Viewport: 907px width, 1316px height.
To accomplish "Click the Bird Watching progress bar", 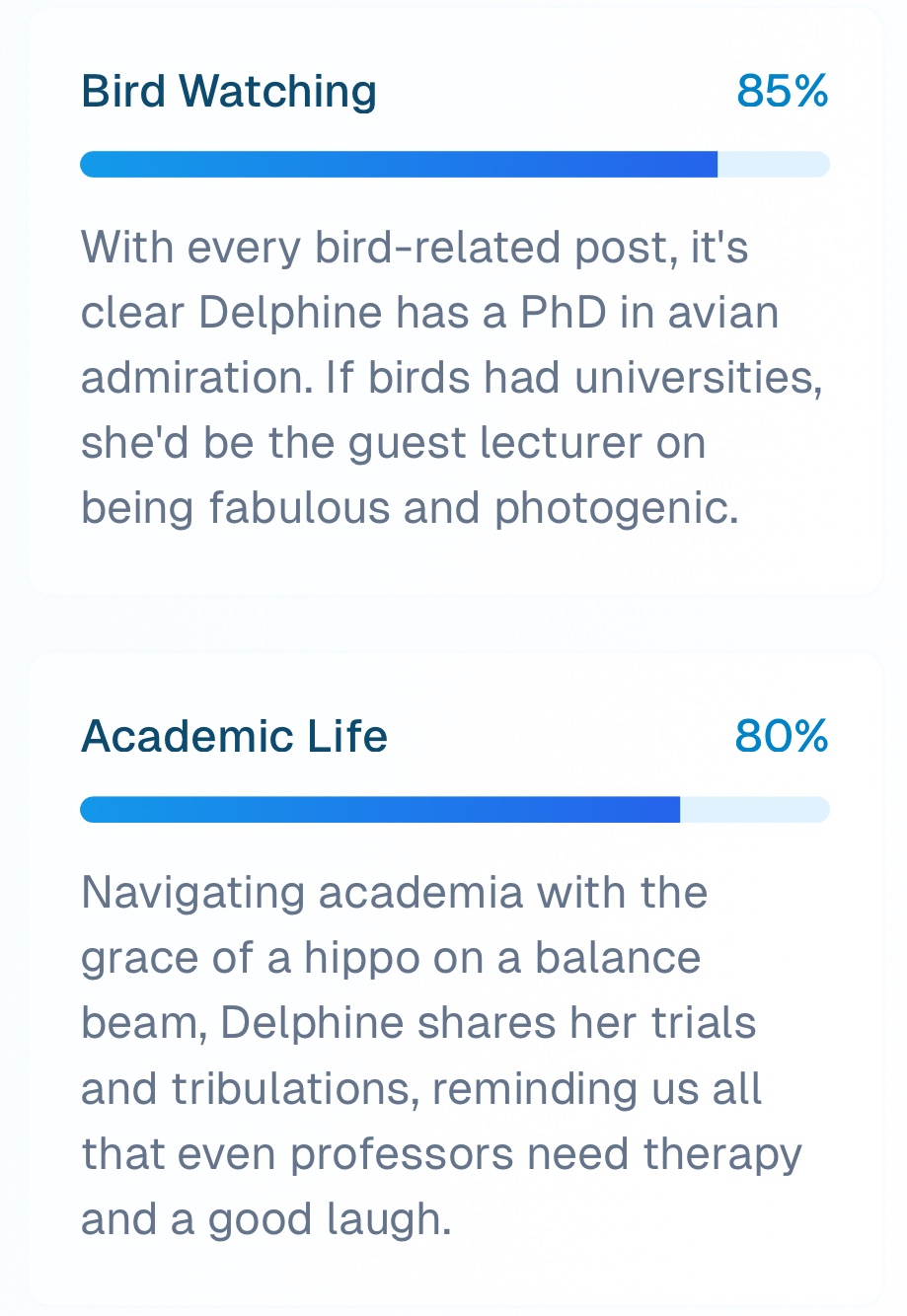I will 399,165.
